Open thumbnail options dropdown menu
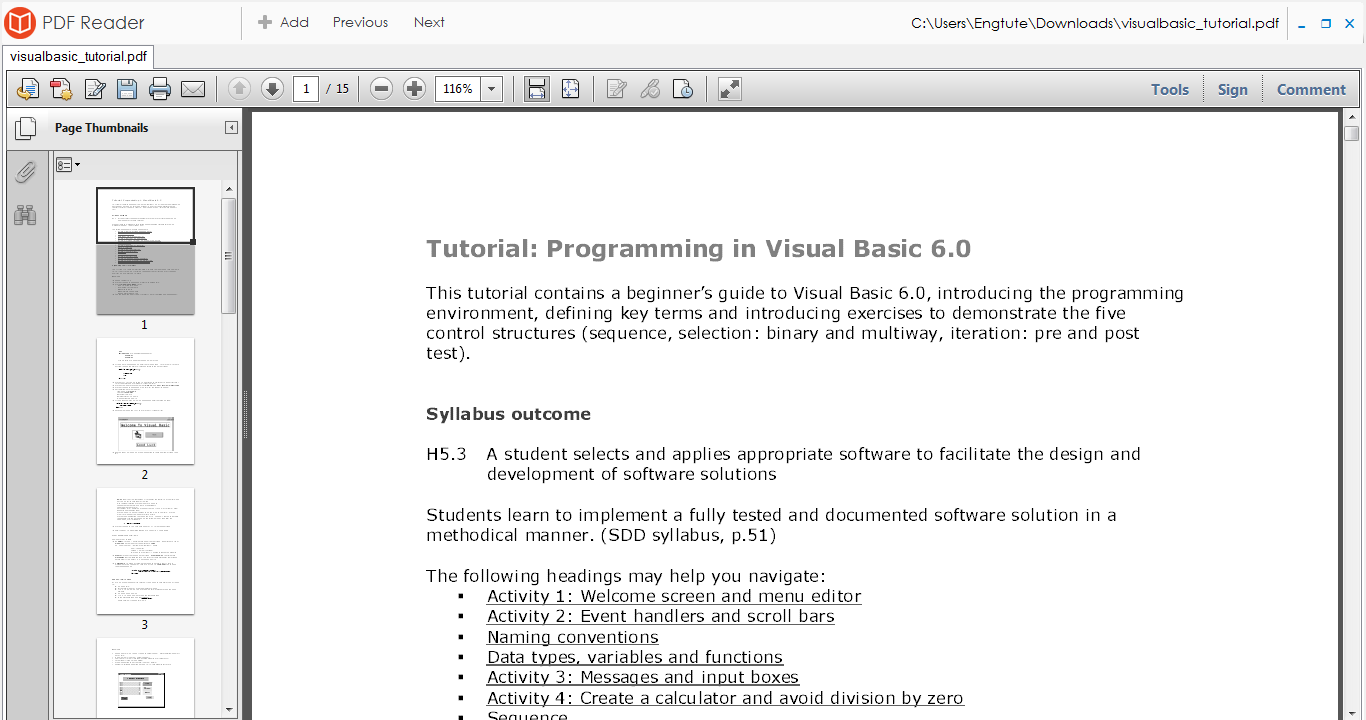Image resolution: width=1366 pixels, height=720 pixels. [68, 165]
